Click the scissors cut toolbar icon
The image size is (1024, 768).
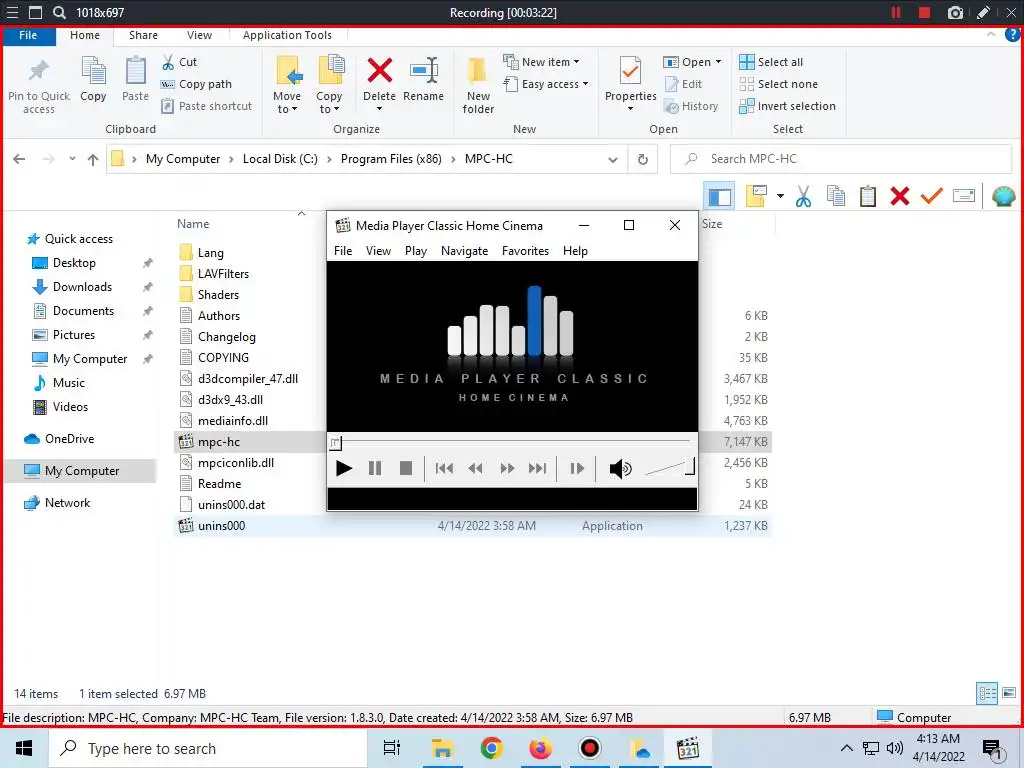point(803,197)
